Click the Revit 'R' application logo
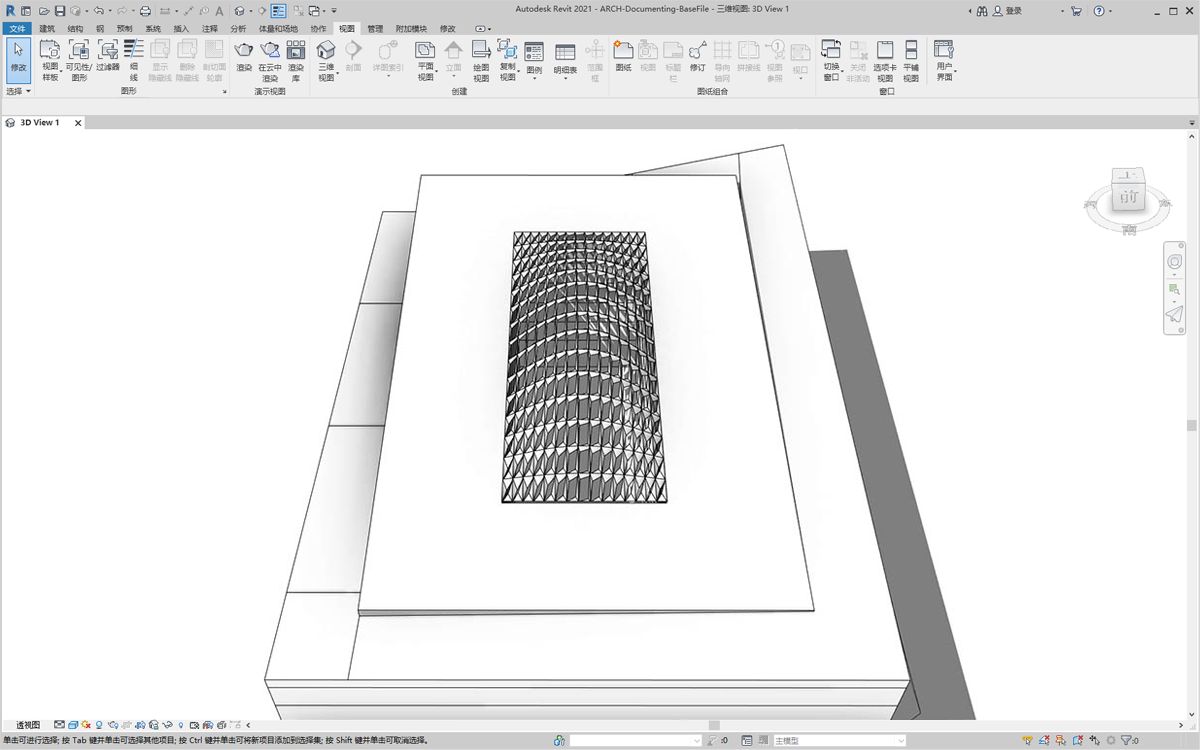The height and width of the screenshot is (750, 1200). coord(10,10)
